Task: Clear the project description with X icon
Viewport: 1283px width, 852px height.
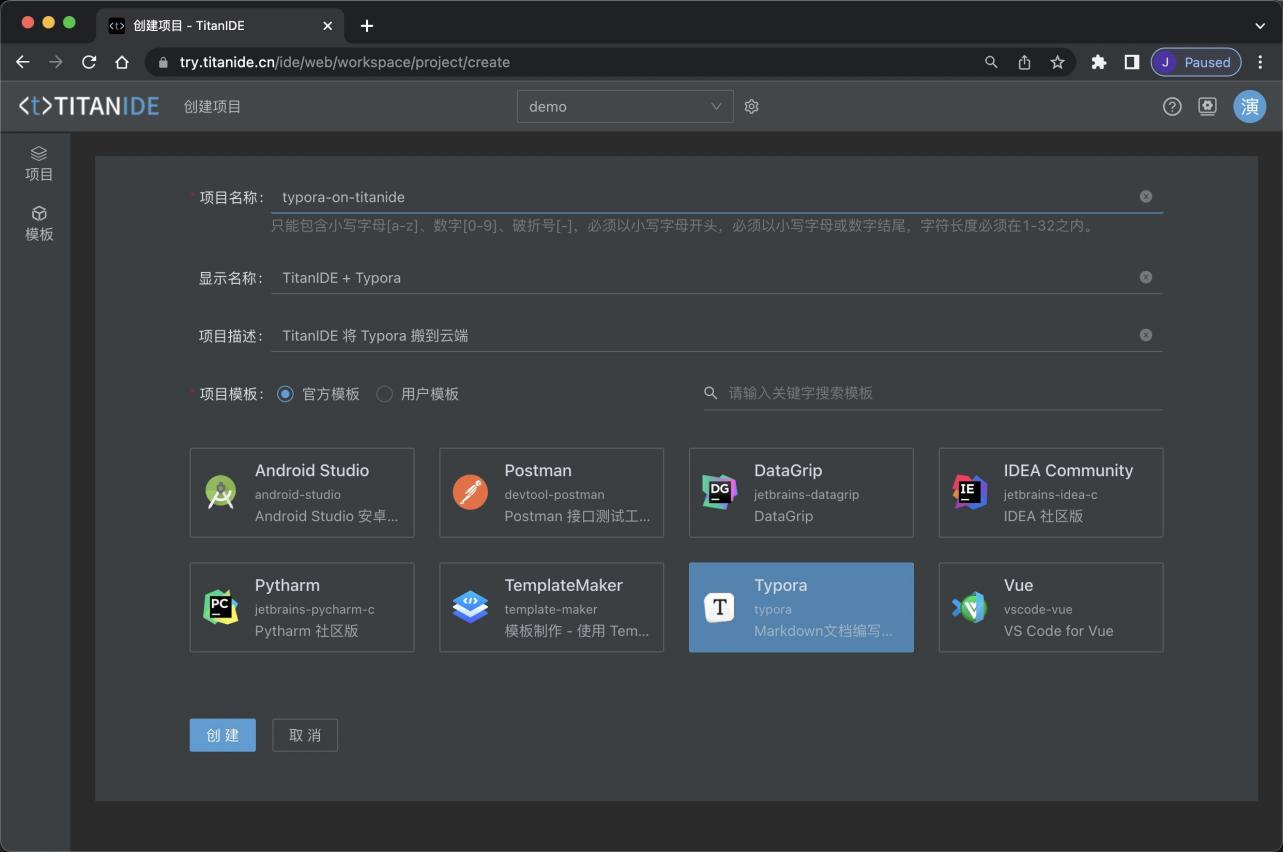Action: [1146, 335]
